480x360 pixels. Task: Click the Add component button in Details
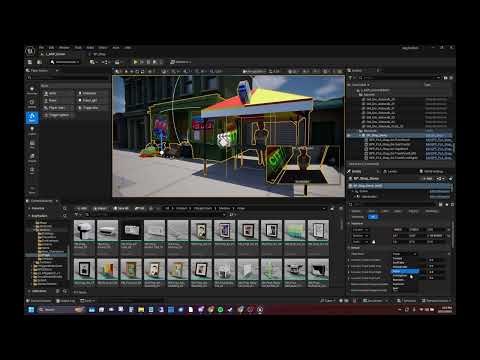[x=428, y=179]
